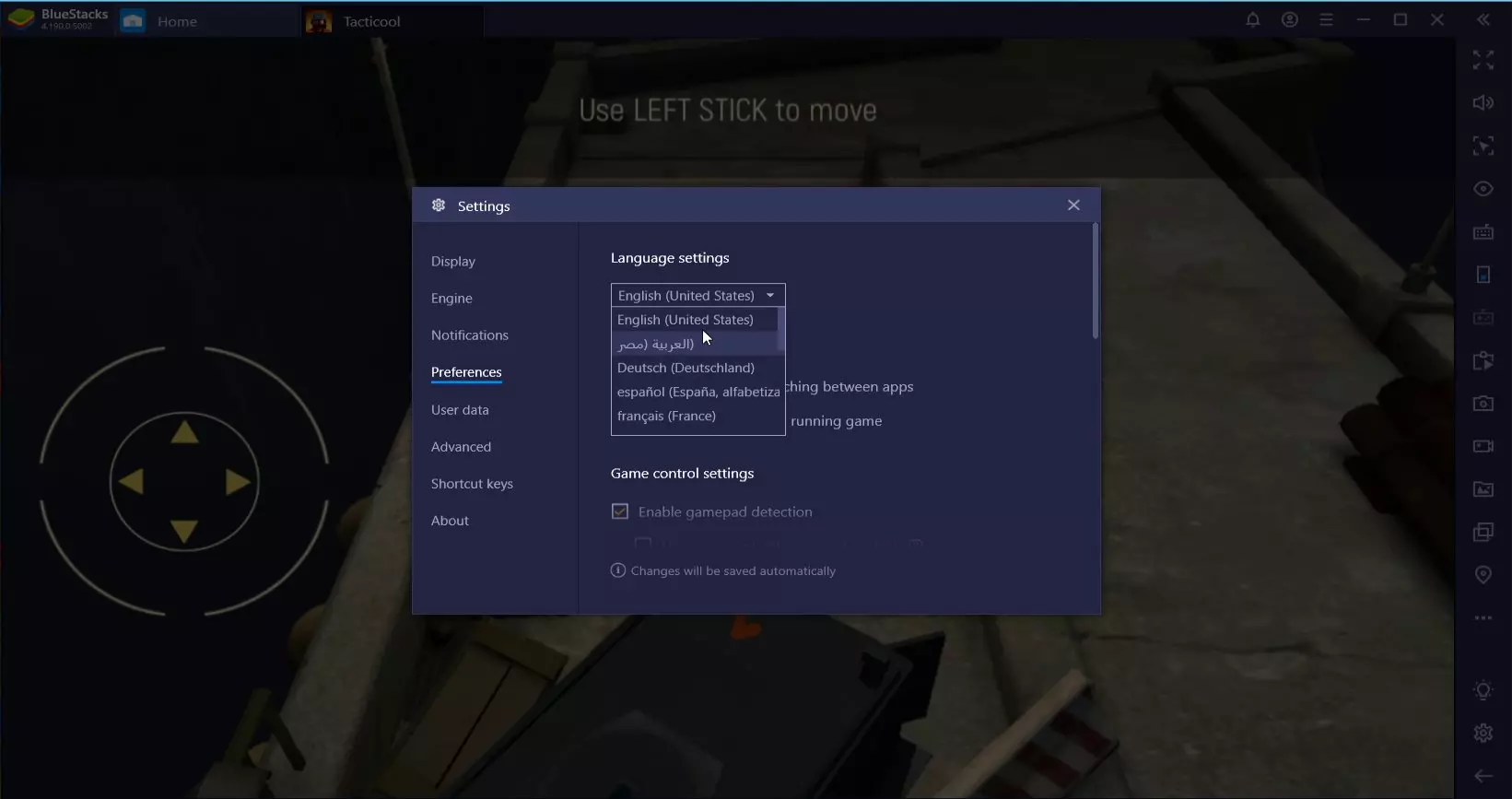1512x799 pixels.
Task: Open the notifications bell icon
Action: (1252, 20)
